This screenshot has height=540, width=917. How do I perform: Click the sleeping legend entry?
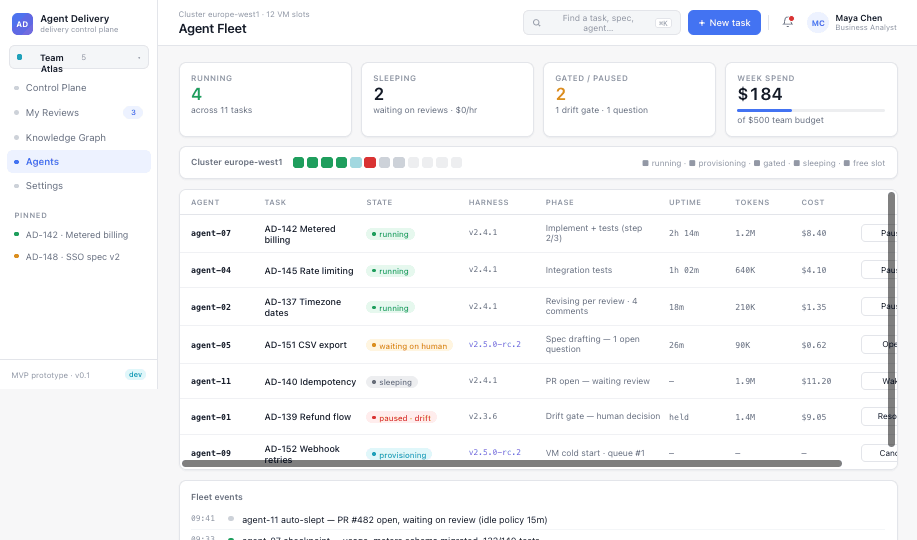pyautogui.click(x=814, y=163)
